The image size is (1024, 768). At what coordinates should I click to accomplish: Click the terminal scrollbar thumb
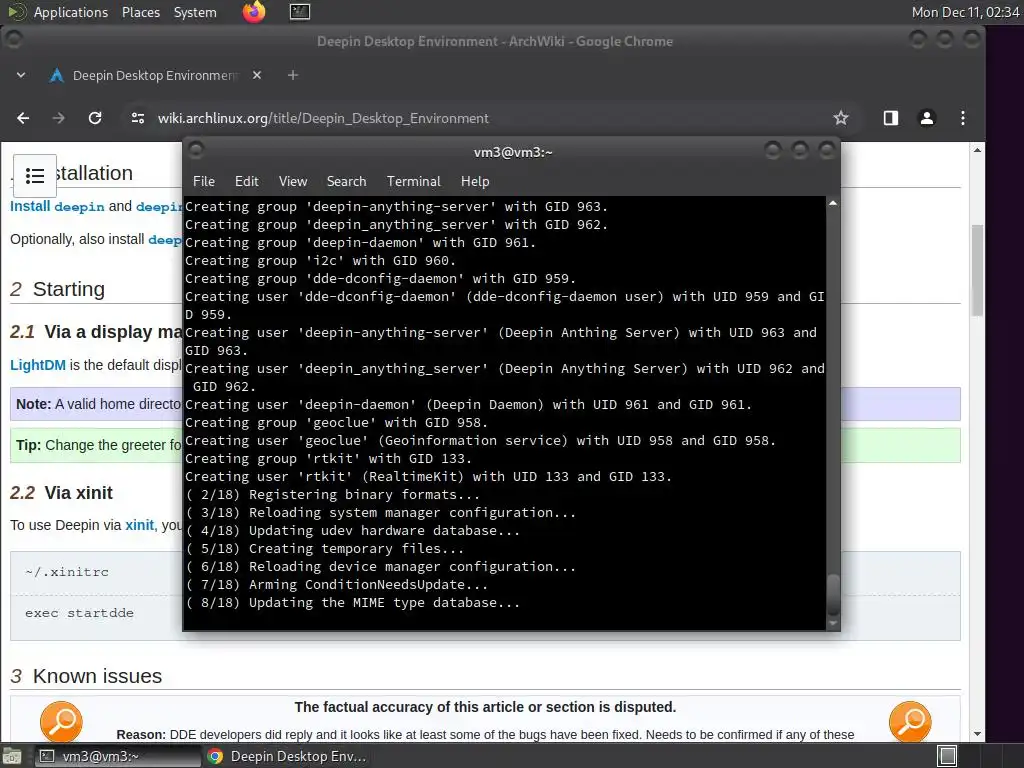click(x=833, y=595)
